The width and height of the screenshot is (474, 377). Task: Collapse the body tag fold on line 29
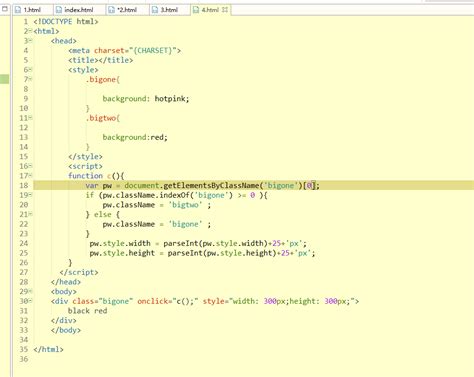30,291
